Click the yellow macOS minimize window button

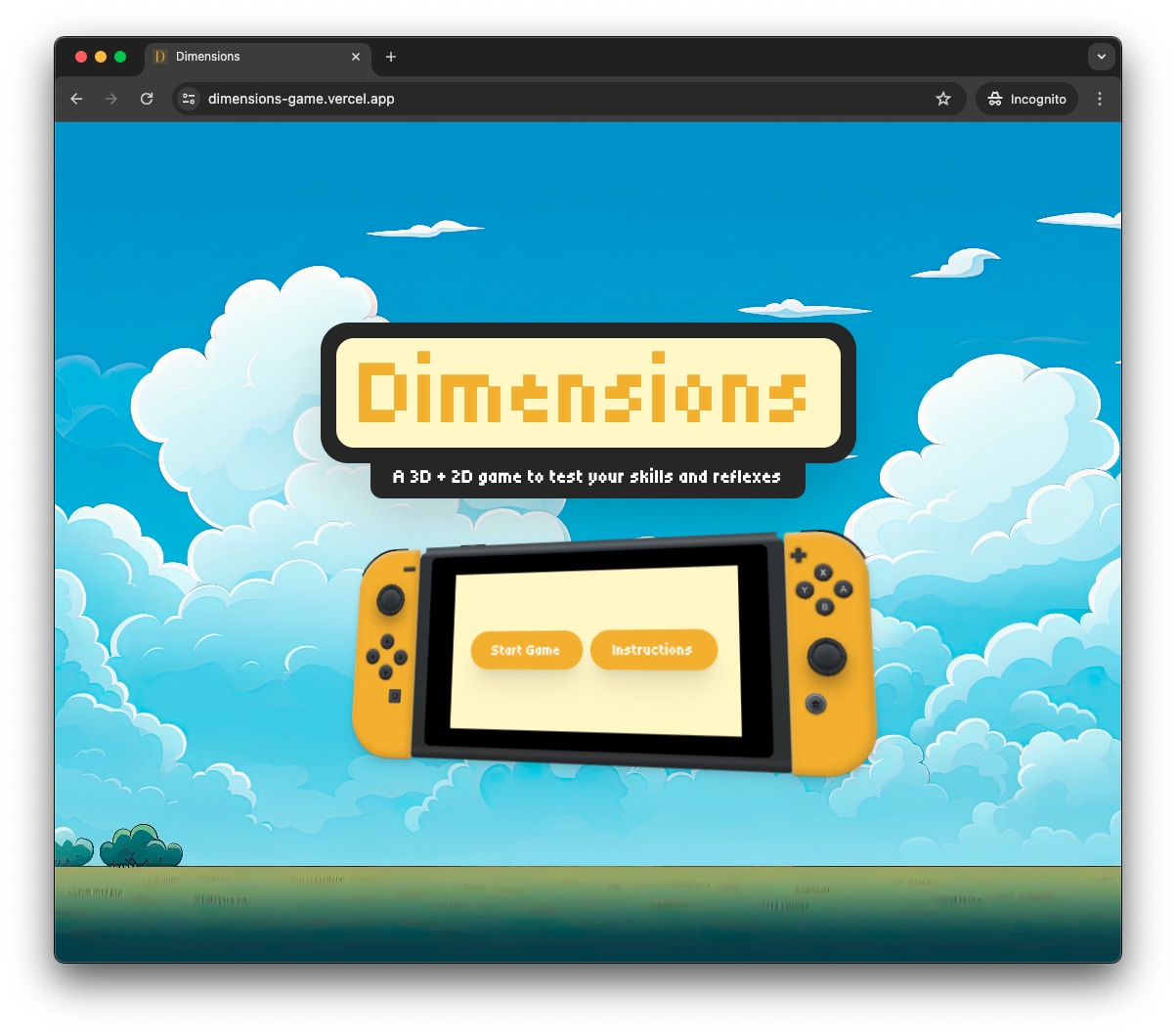[x=101, y=57]
